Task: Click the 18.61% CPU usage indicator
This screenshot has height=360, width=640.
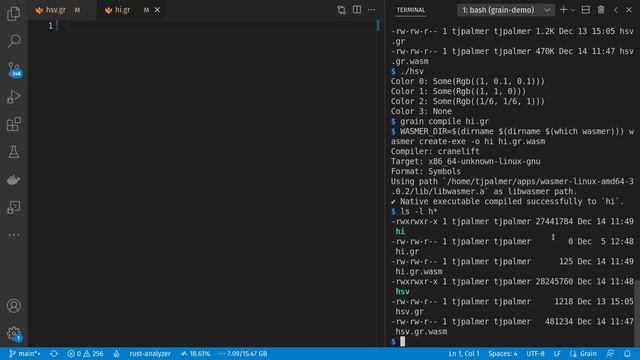Action: pos(195,353)
